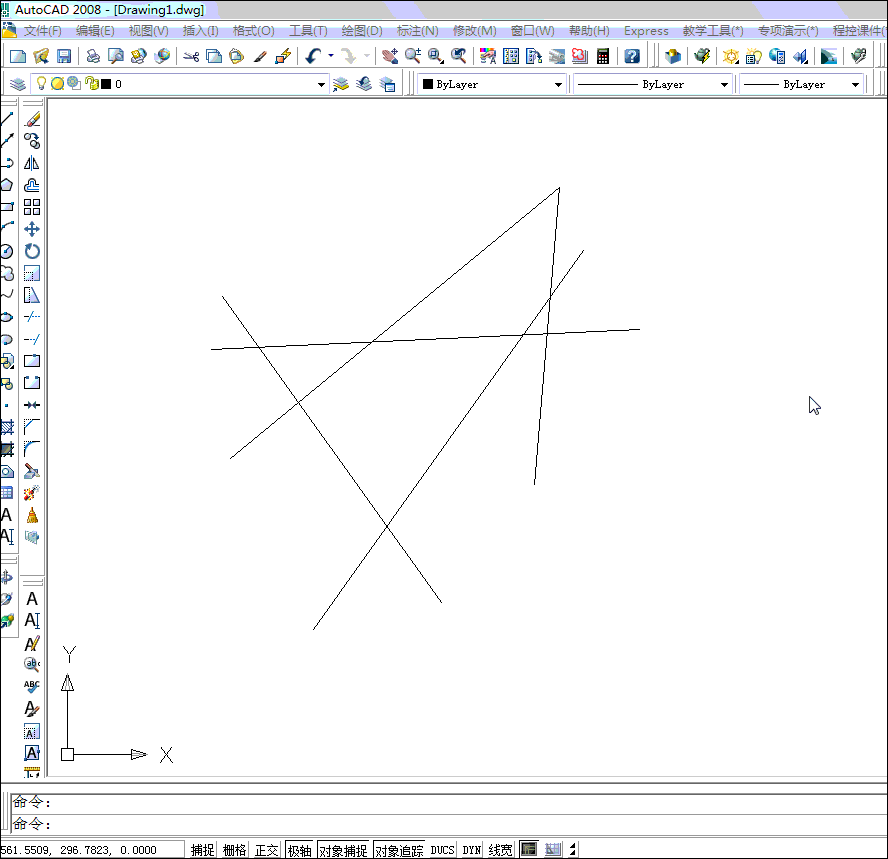Select the Pan realtime hand tool
Image resolution: width=888 pixels, height=859 pixels.
click(390, 56)
